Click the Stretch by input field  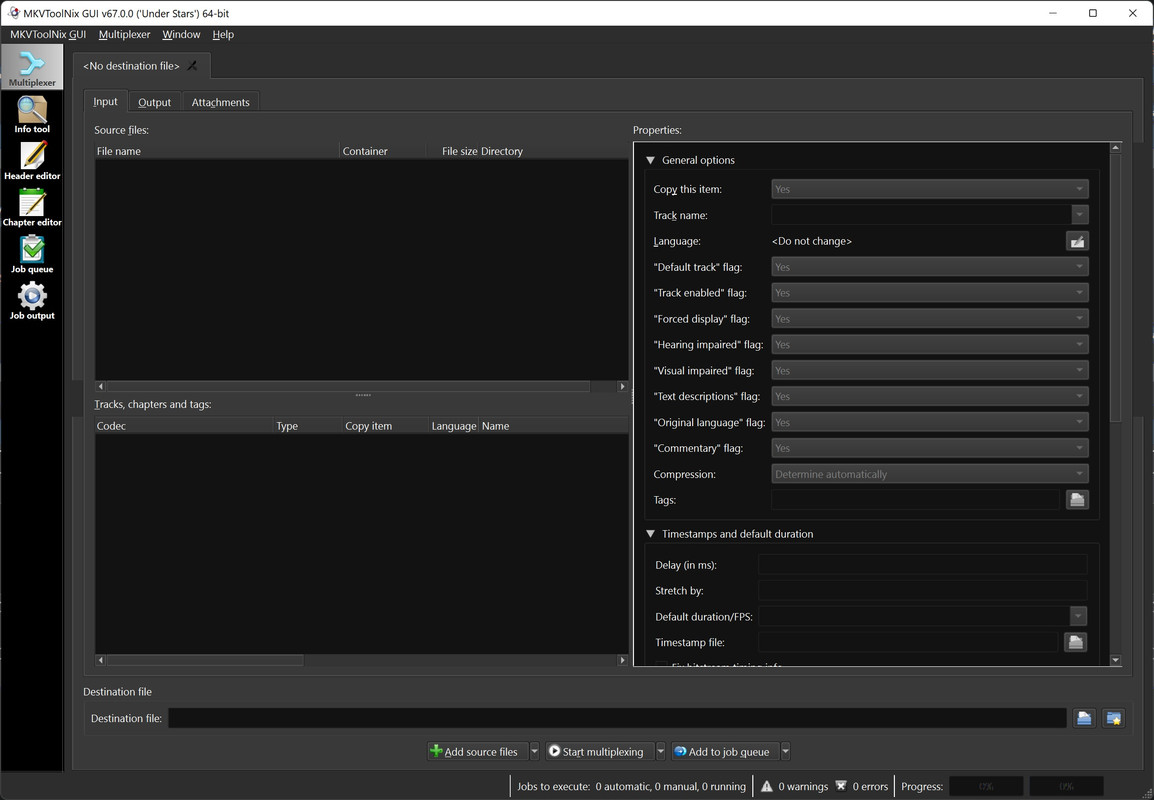click(922, 590)
